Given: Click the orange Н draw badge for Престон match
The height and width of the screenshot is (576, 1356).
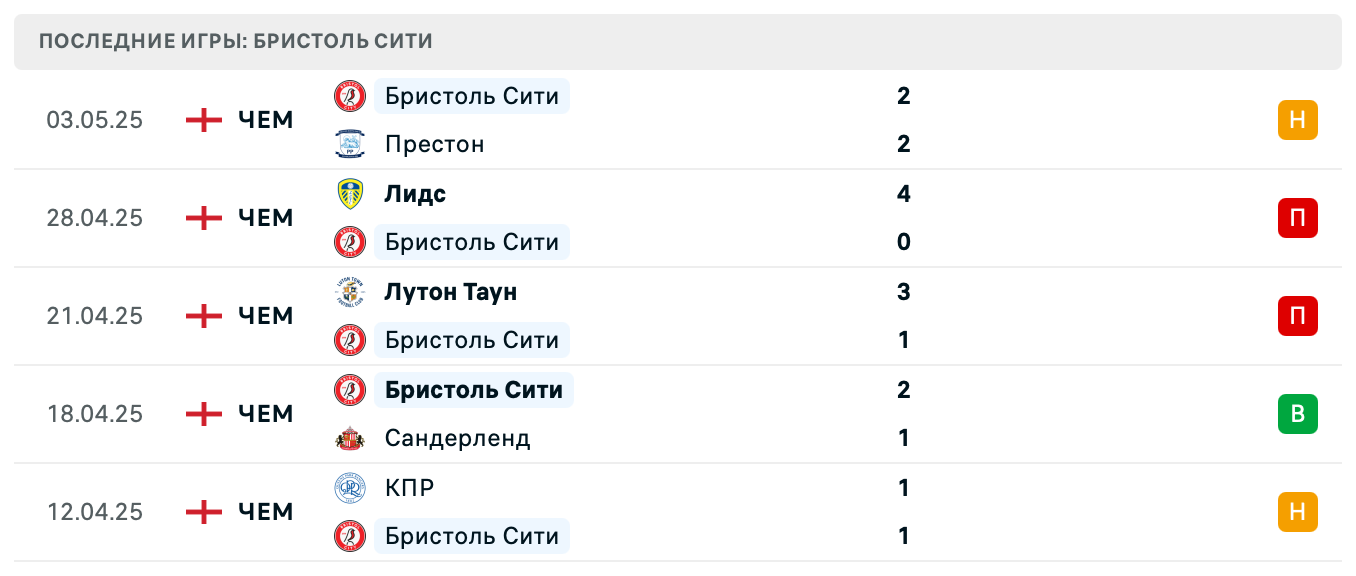Looking at the screenshot, I should point(1299,120).
